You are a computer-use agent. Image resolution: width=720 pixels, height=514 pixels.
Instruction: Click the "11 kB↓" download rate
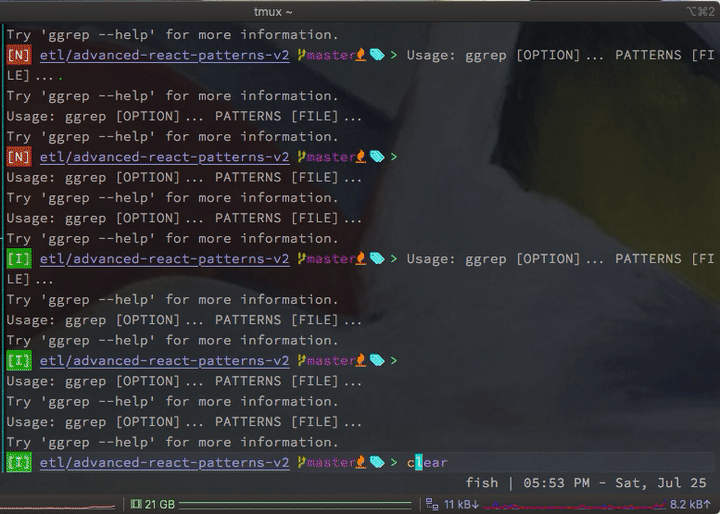461,504
